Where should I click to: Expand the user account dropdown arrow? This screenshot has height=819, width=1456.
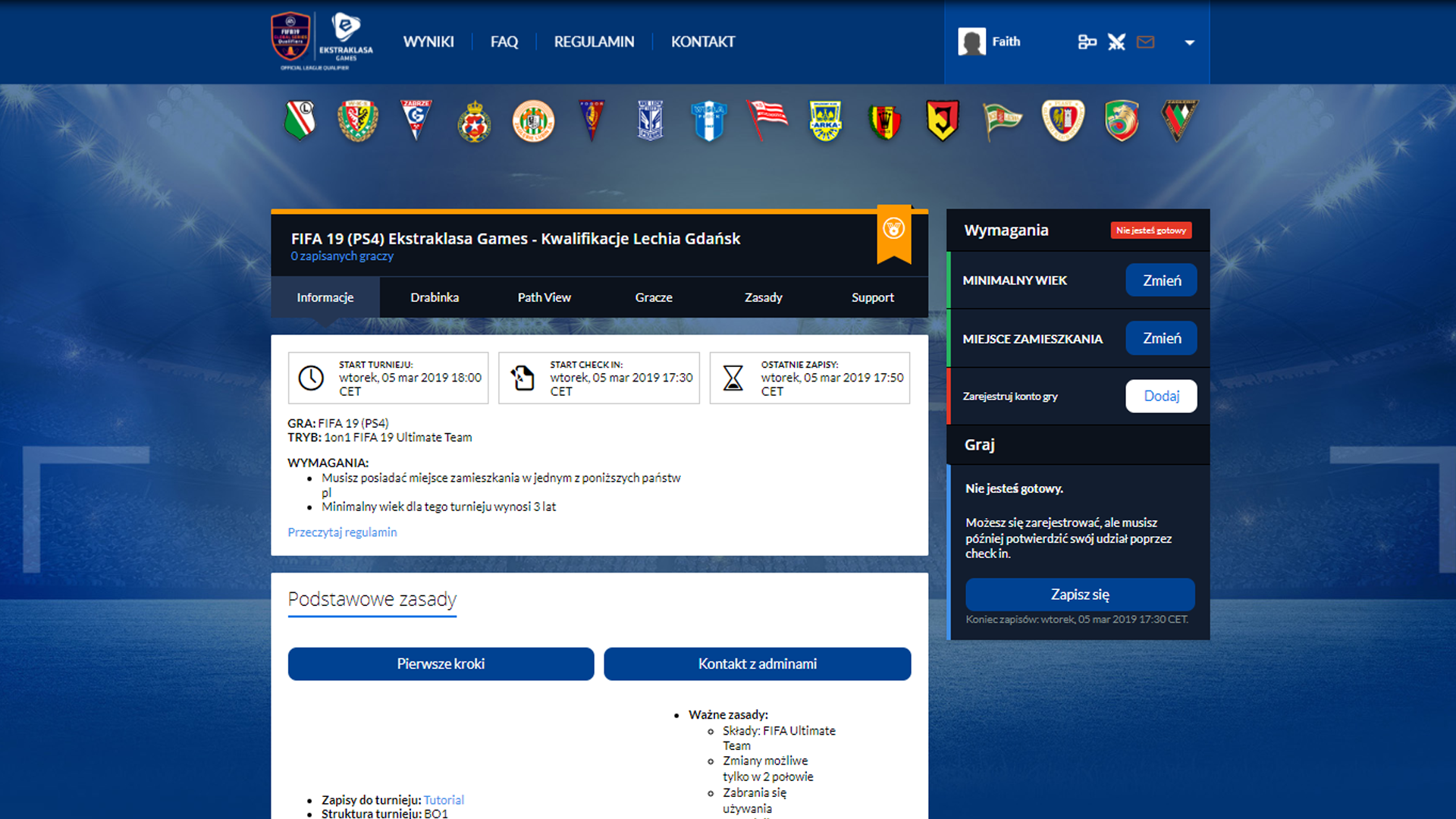click(1190, 42)
